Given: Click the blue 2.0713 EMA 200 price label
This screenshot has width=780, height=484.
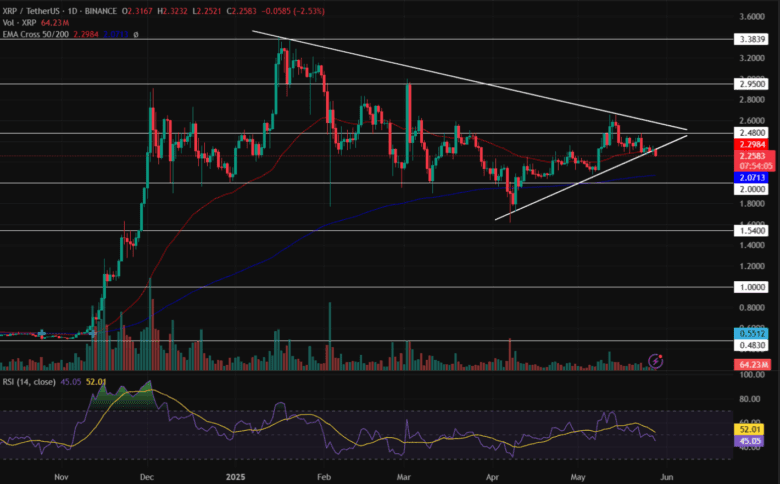Looking at the screenshot, I should tap(751, 178).
